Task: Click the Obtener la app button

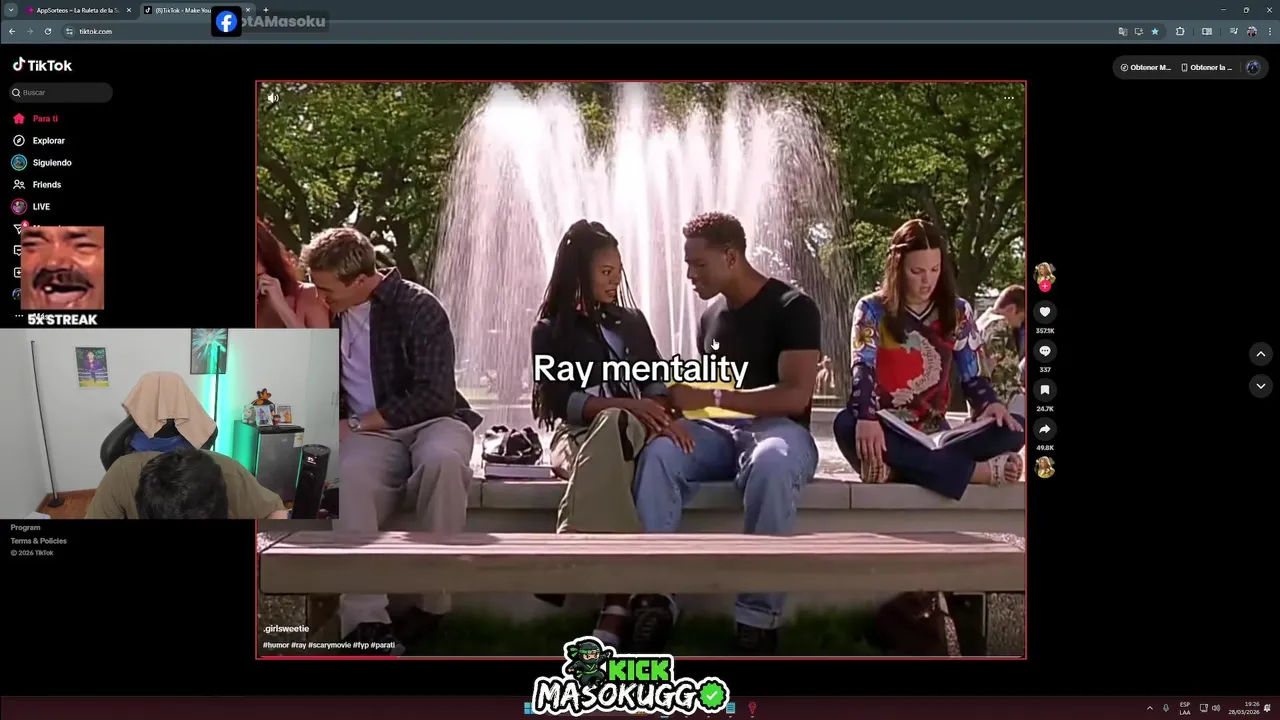Action: (1206, 68)
